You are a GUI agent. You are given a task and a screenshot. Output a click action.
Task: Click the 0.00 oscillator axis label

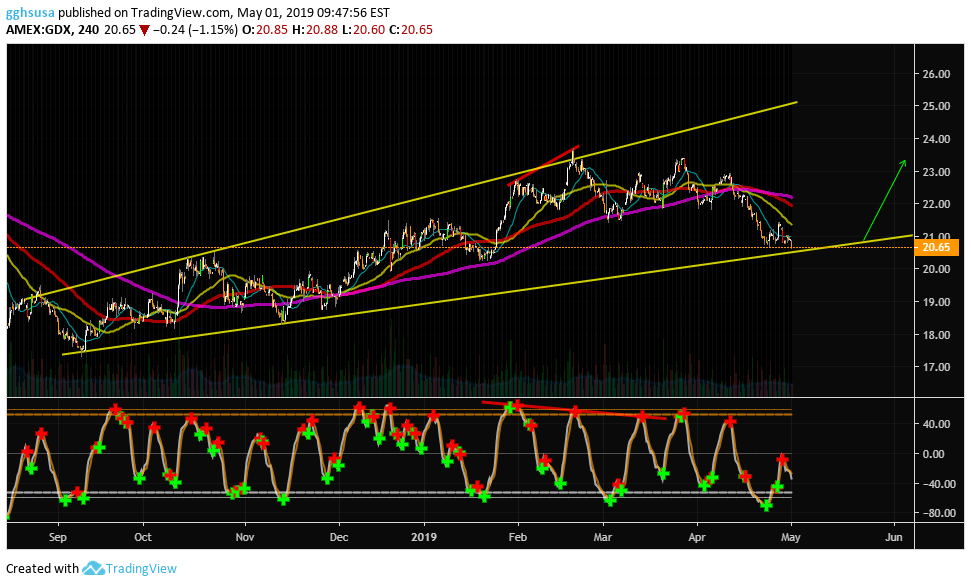click(x=933, y=453)
